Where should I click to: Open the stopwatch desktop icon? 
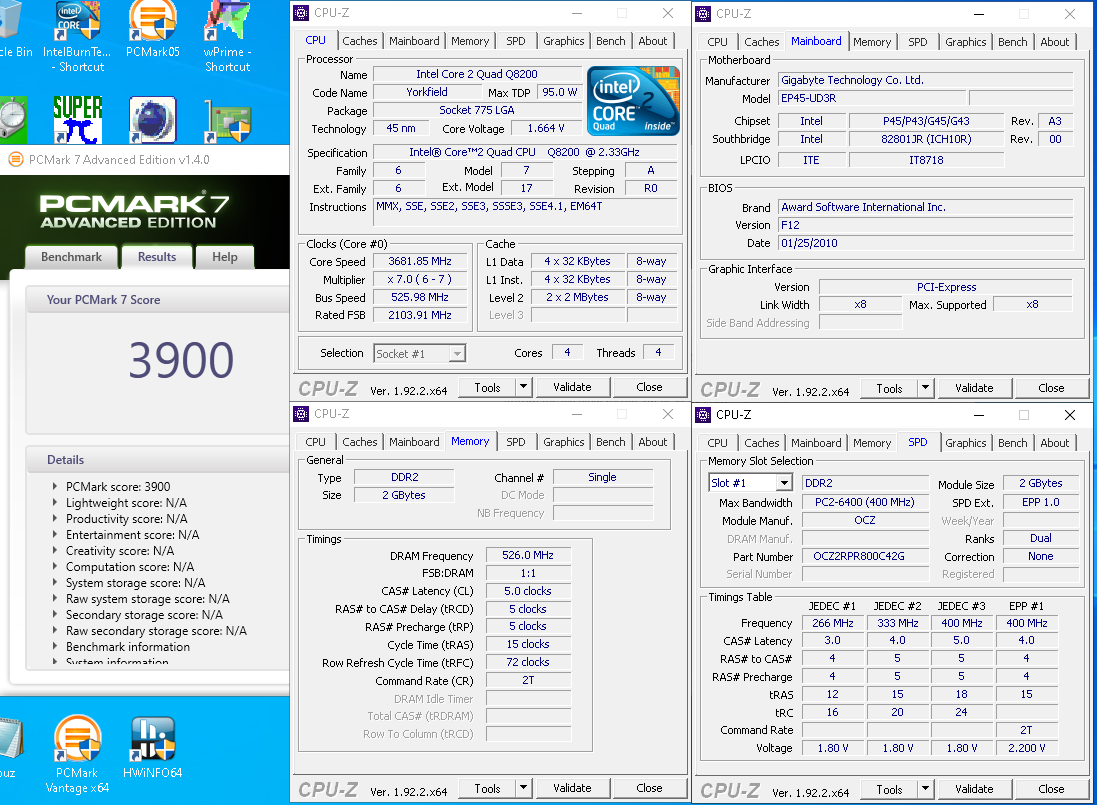(x=13, y=120)
